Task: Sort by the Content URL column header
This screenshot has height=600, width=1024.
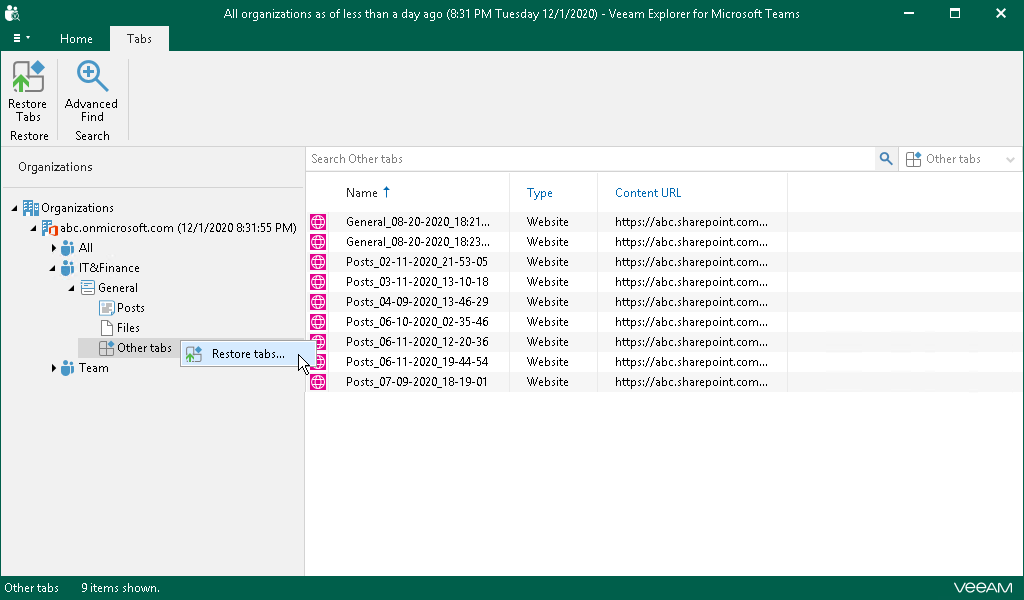Action: click(x=648, y=193)
